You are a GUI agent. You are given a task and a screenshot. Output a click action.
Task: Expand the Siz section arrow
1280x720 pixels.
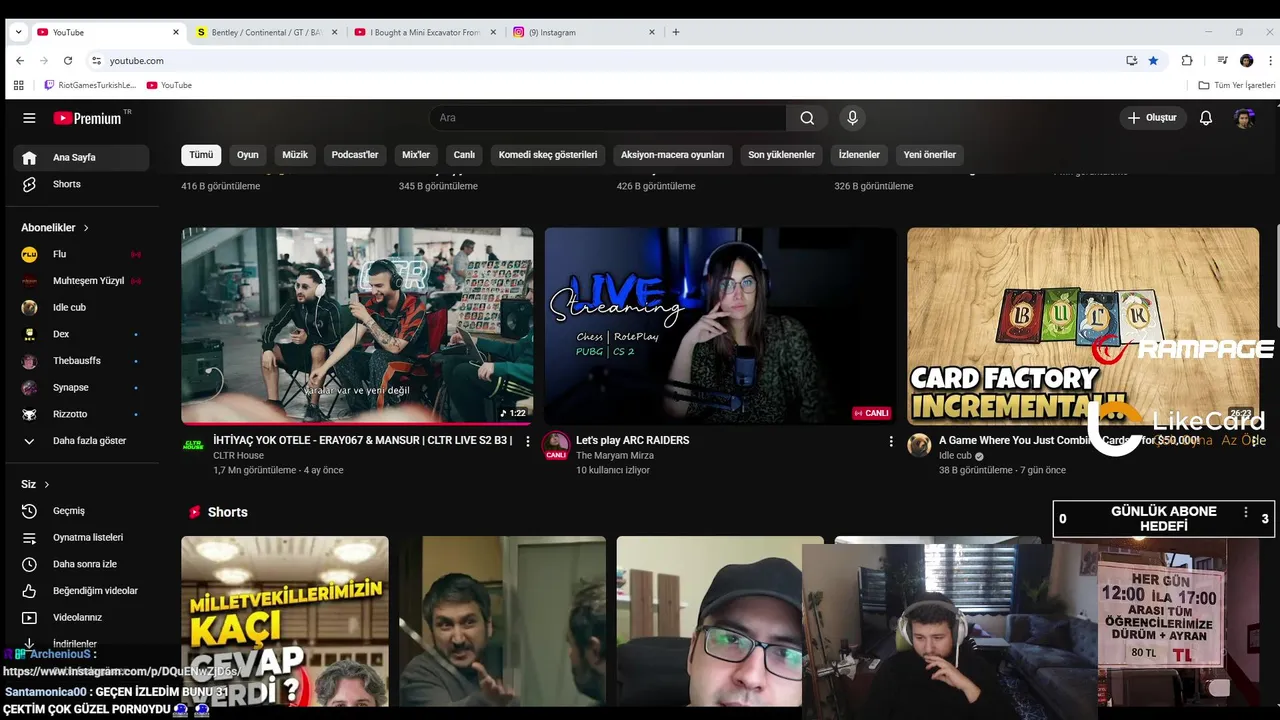tap(46, 484)
